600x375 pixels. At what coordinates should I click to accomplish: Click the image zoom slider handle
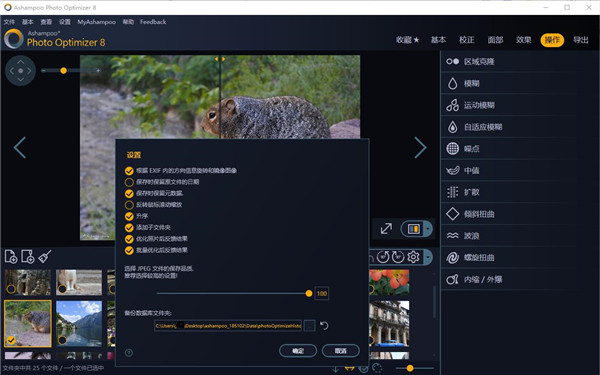click(64, 70)
